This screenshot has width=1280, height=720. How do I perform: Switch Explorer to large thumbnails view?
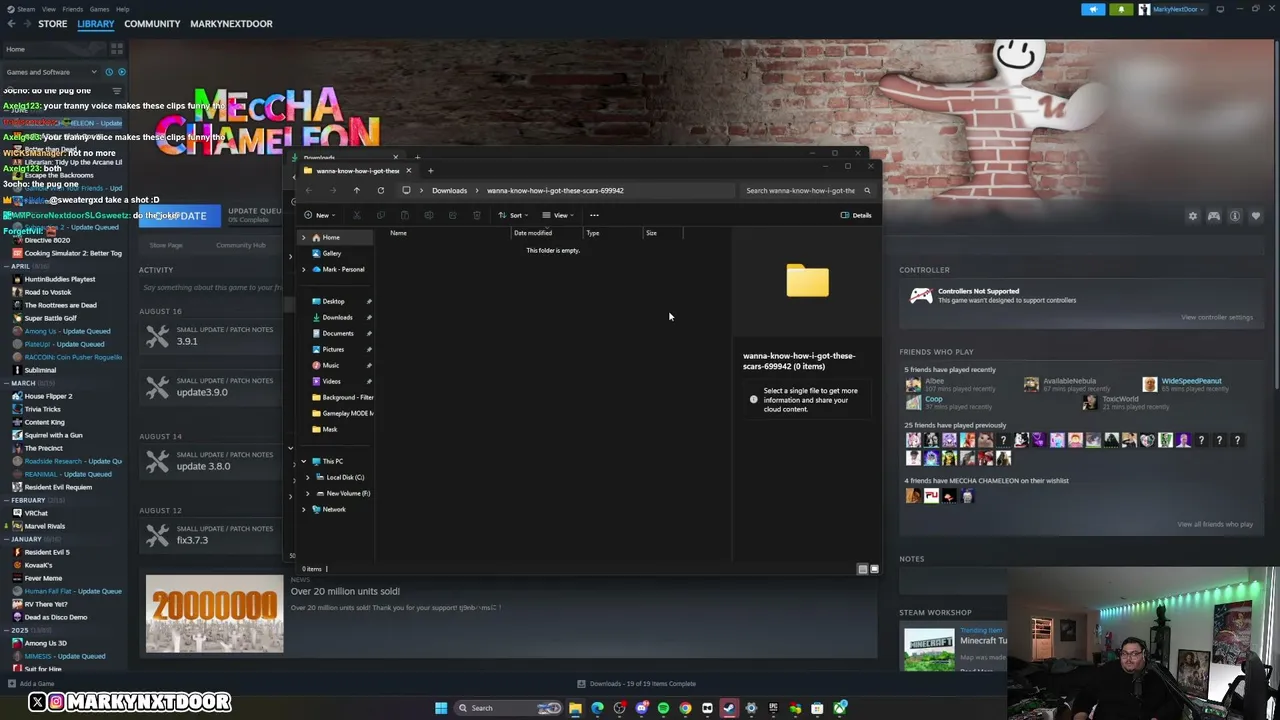click(x=874, y=569)
